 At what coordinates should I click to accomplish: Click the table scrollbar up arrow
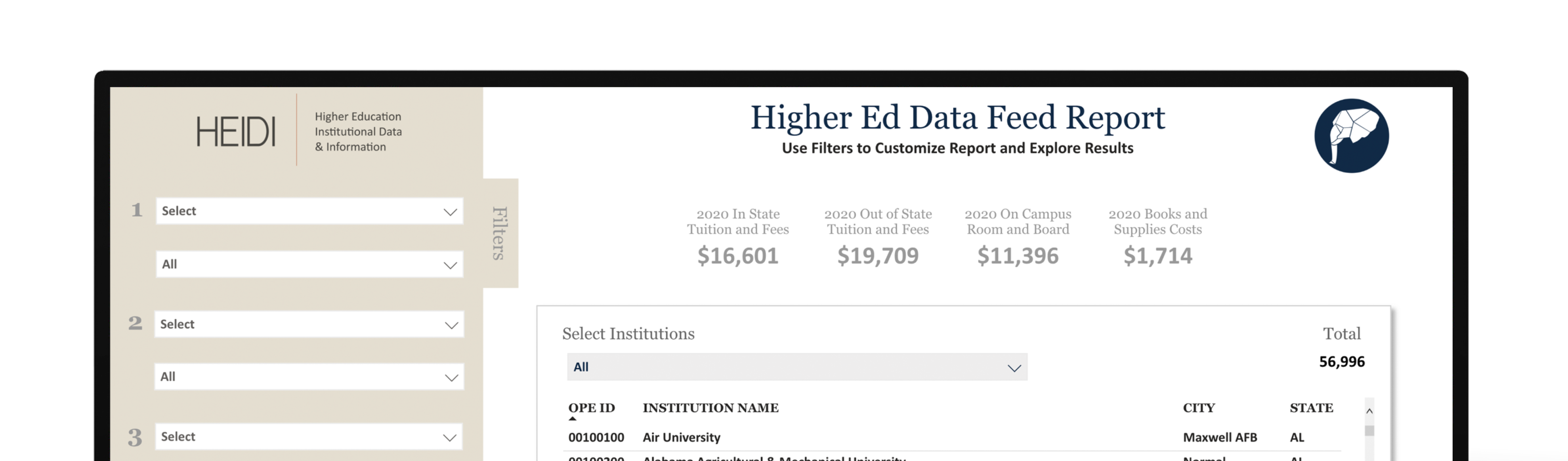point(1369,411)
